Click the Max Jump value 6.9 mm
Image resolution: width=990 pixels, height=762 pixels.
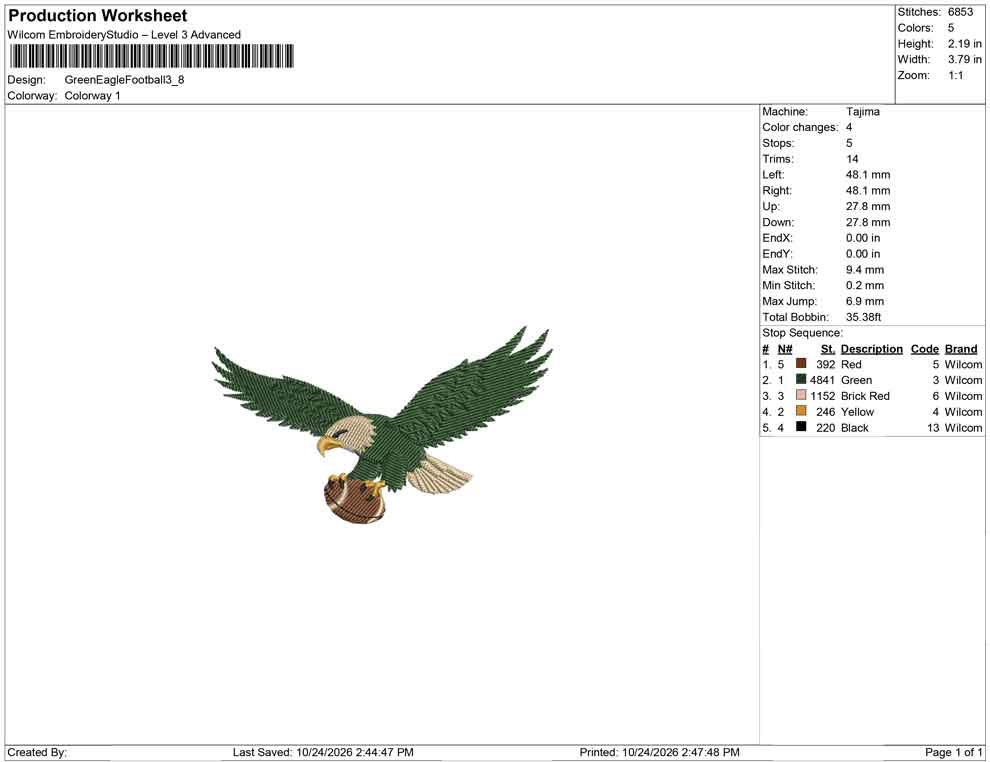click(x=865, y=301)
